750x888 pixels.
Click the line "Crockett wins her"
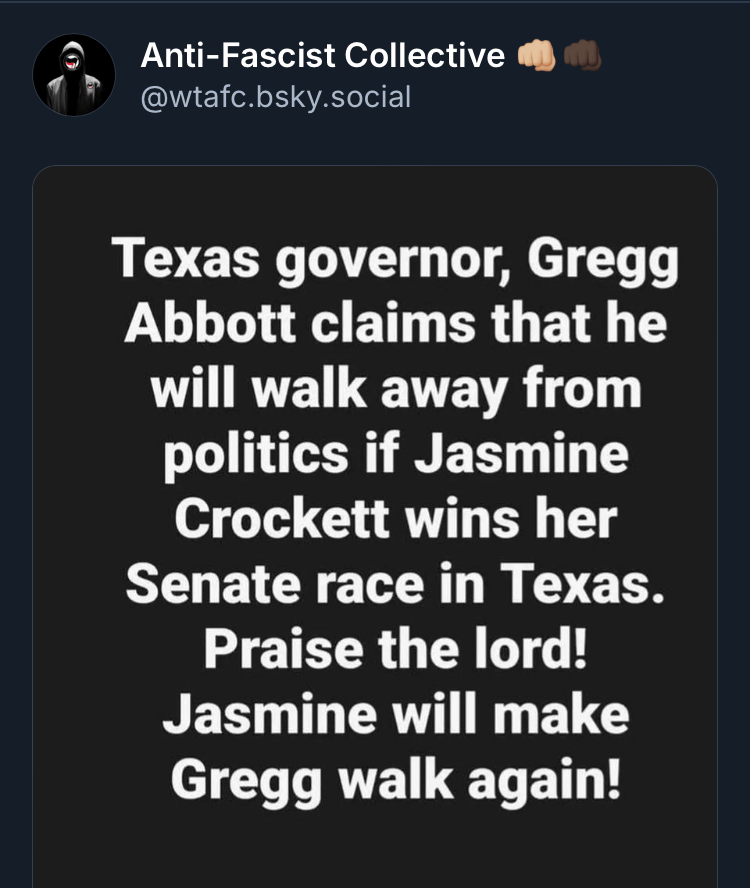point(395,518)
